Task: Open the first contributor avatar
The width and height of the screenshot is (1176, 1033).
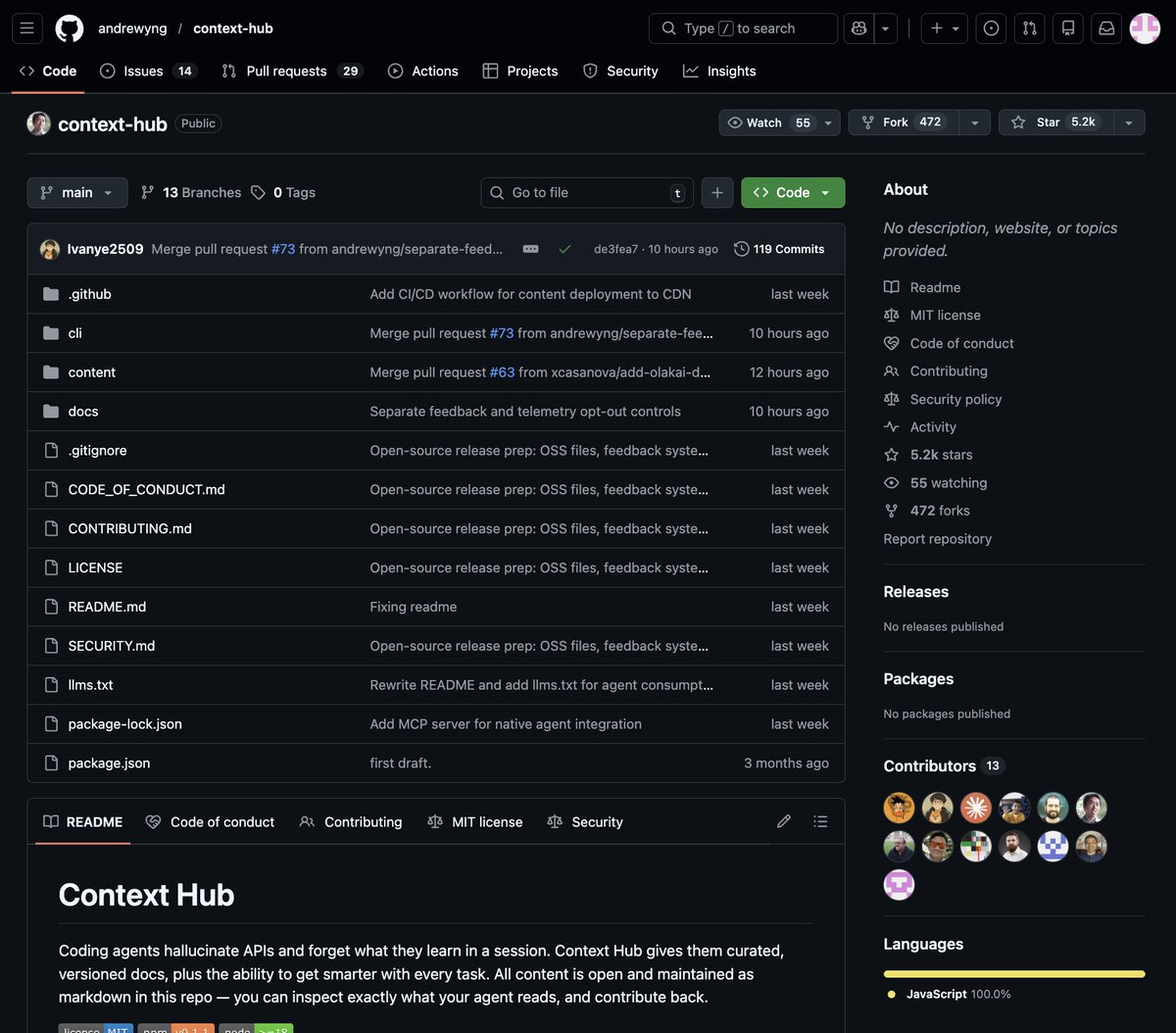Action: coord(899,808)
